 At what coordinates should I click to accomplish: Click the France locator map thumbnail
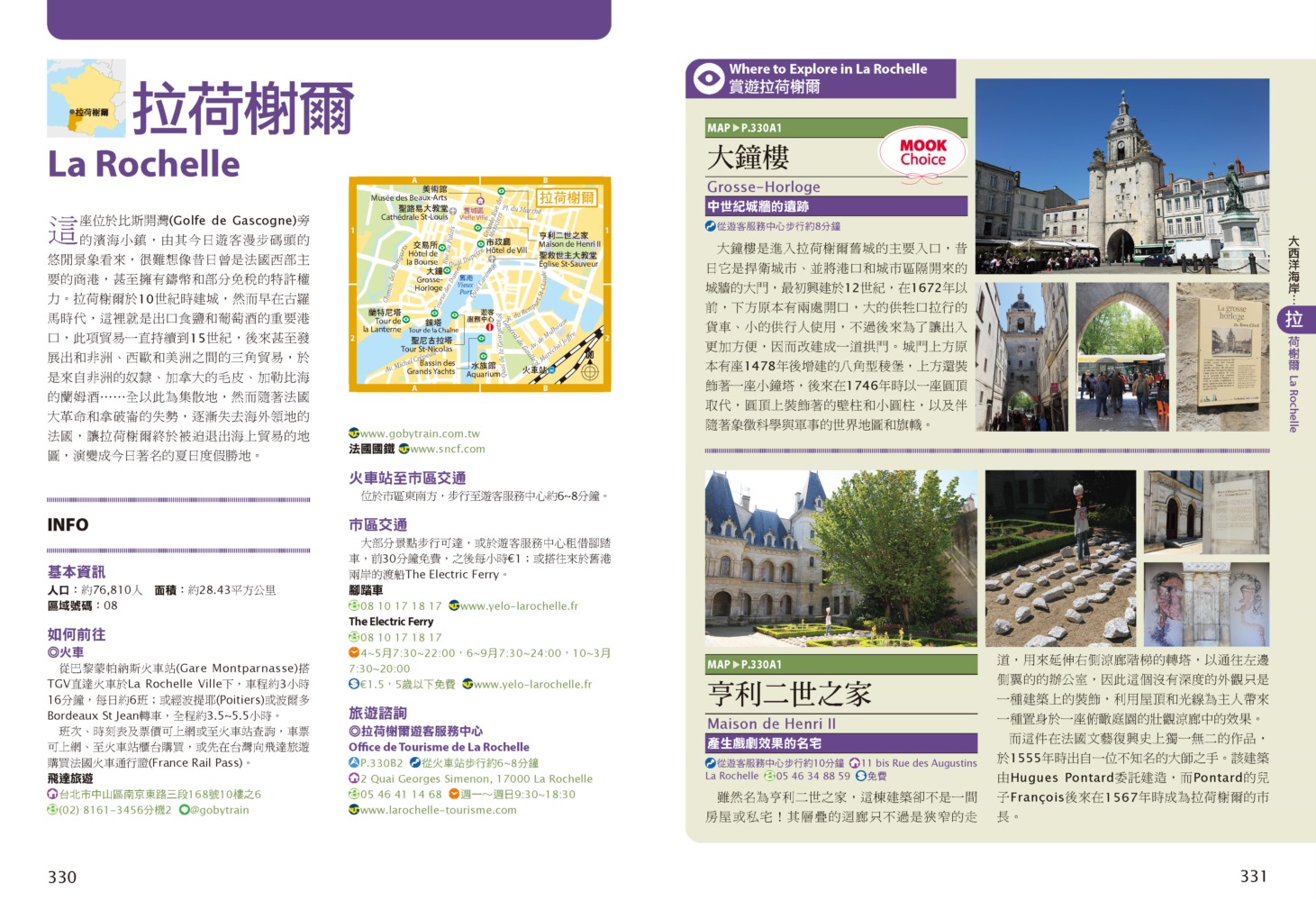point(86,99)
